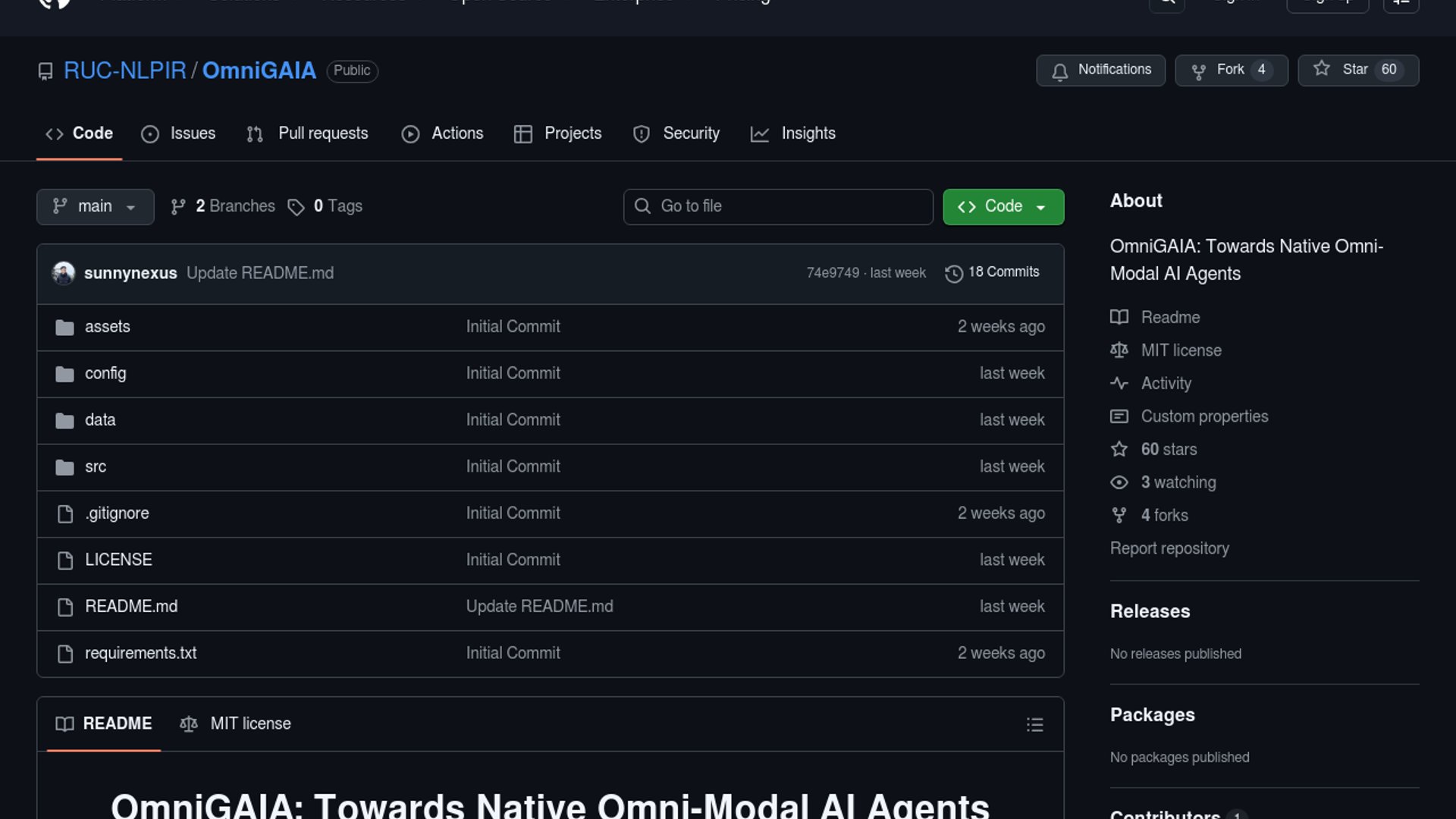The width and height of the screenshot is (1456, 819).
Task: Expand the green Code dropdown button
Action: tap(1003, 206)
